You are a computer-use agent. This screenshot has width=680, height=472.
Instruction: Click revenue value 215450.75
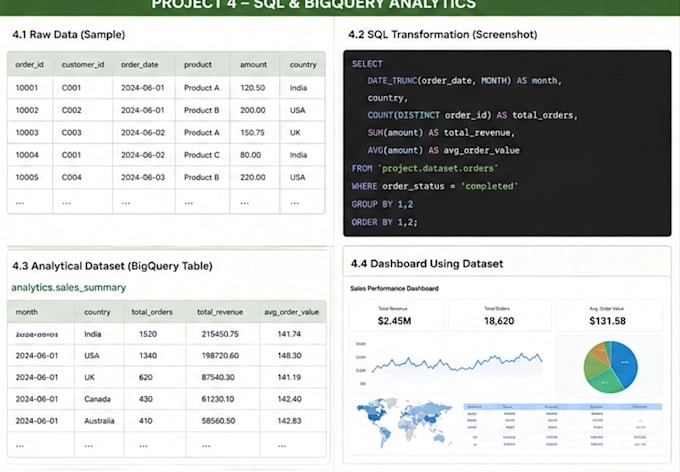click(x=220, y=334)
